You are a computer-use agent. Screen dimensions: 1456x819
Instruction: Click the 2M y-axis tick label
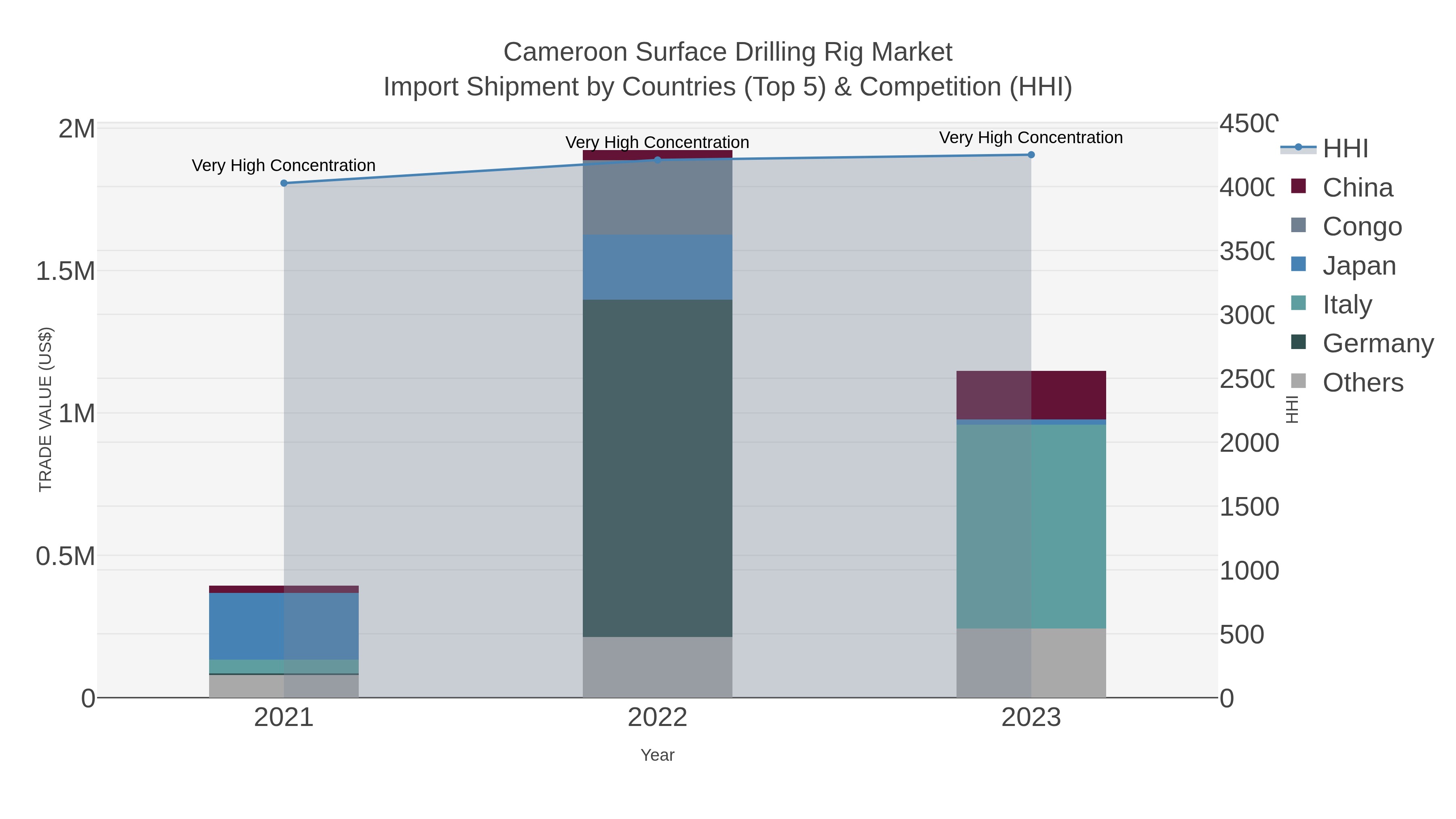tap(77, 129)
